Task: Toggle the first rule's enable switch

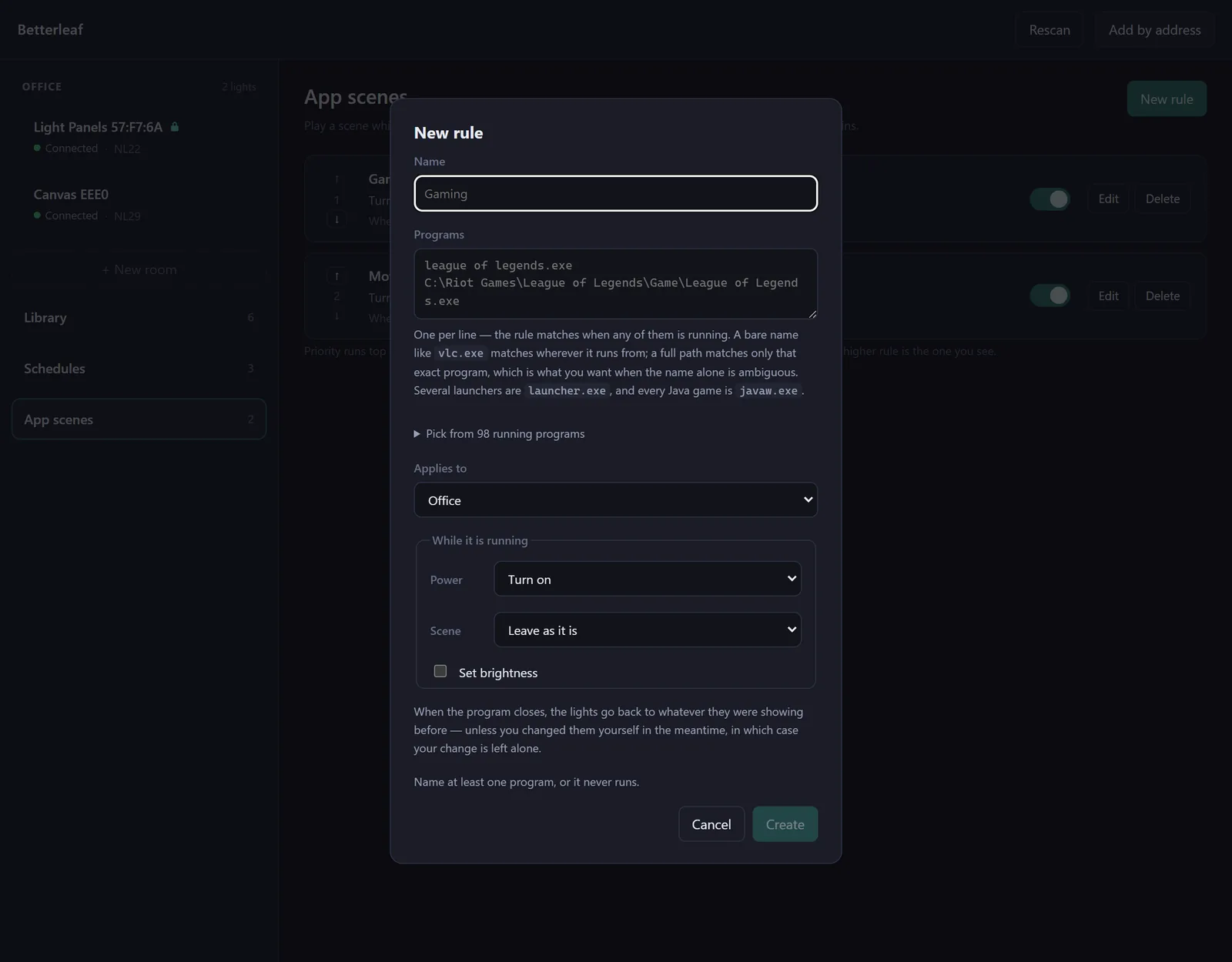Action: tap(1050, 199)
